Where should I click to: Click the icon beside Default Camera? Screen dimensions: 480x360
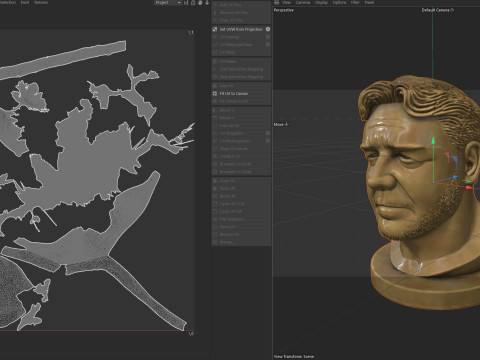tap(452, 10)
